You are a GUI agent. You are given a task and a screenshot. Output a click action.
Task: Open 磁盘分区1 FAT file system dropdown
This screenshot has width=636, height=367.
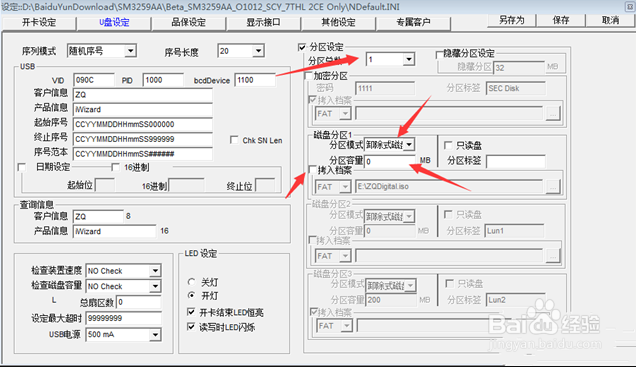tap(345, 187)
